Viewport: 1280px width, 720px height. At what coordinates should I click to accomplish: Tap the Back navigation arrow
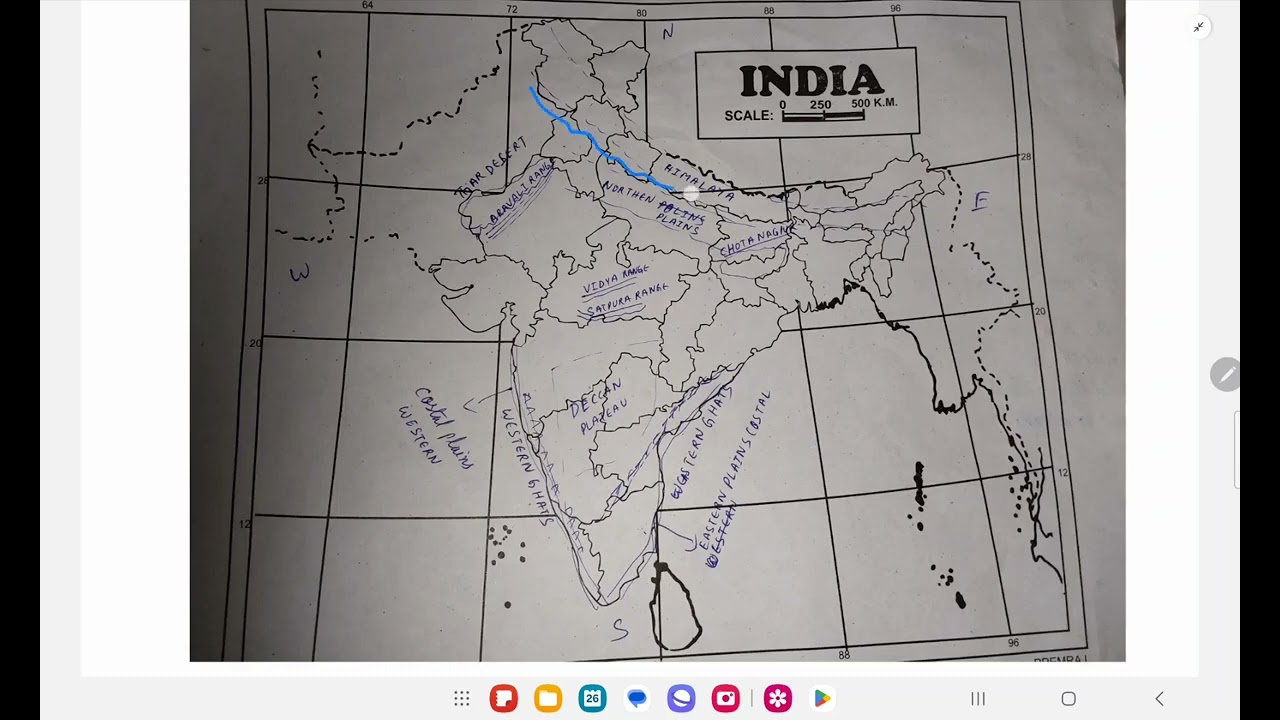pos(1159,699)
